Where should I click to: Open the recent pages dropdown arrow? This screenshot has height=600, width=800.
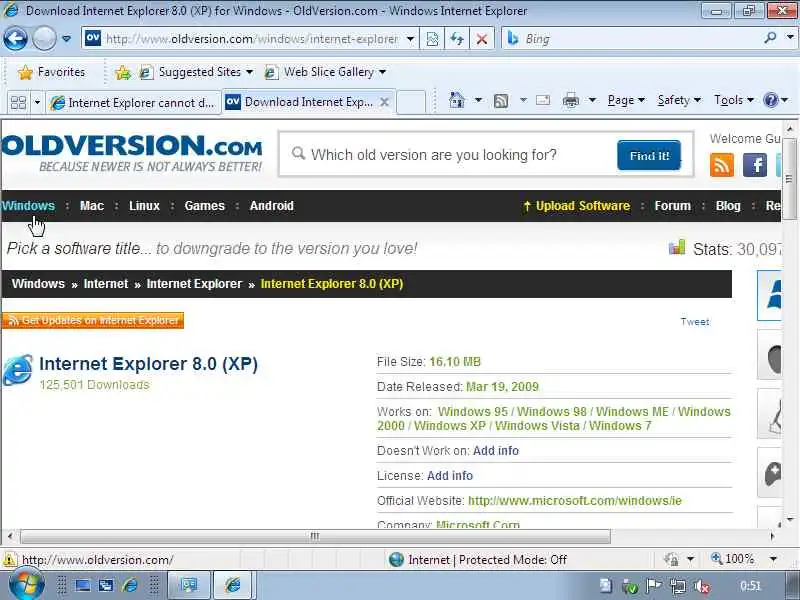[x=66, y=39]
